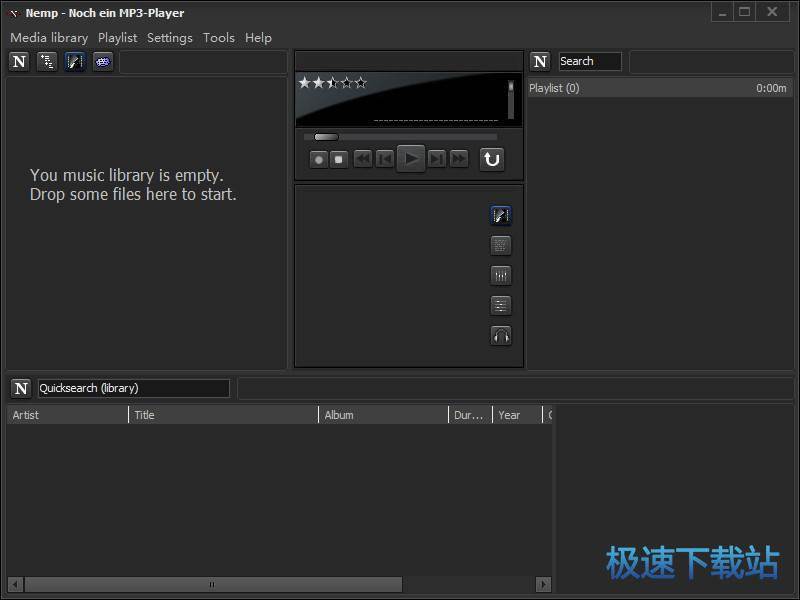Click inside the Quicksearch (library) field
800x600 pixels.
[130, 388]
